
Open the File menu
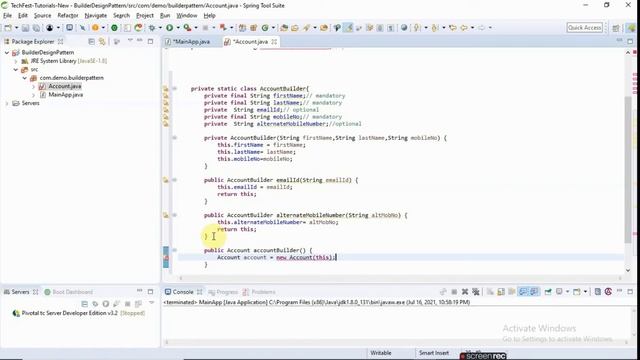7,16
